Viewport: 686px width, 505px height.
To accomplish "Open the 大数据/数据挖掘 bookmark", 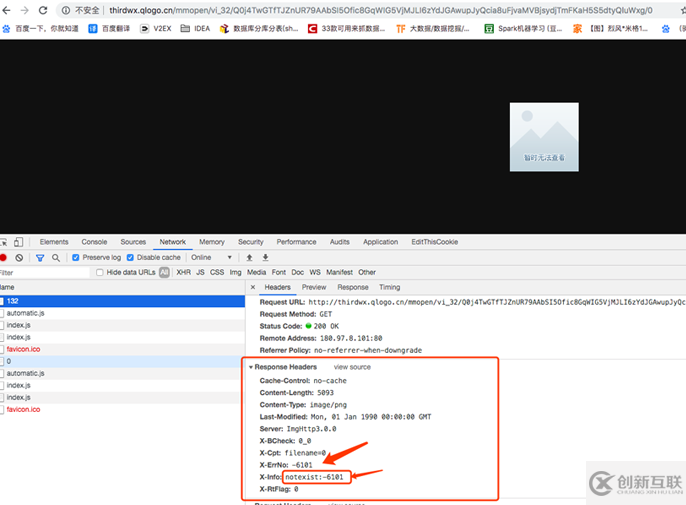I will [433, 28].
